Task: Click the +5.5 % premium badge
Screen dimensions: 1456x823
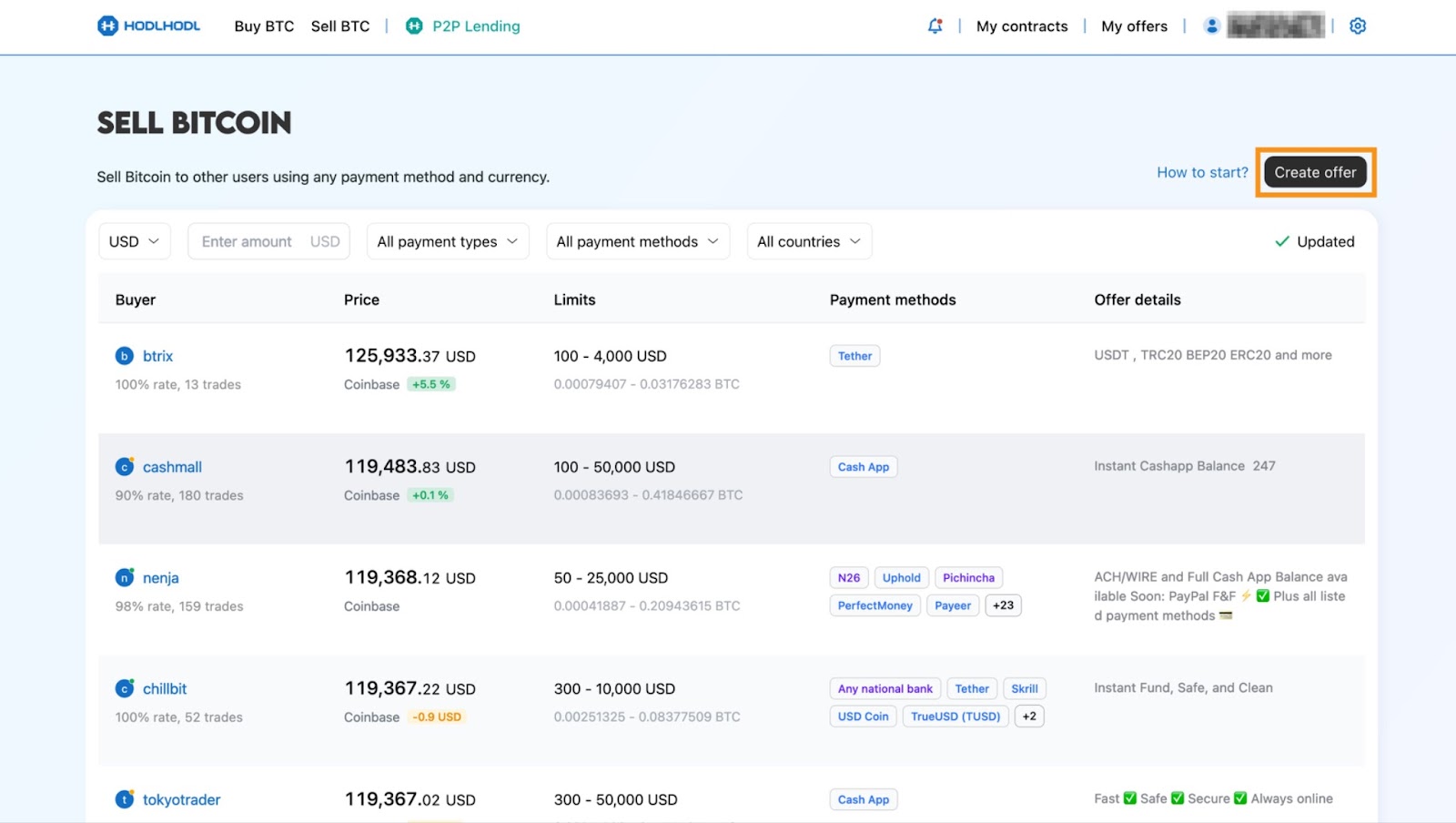Action: 431,384
